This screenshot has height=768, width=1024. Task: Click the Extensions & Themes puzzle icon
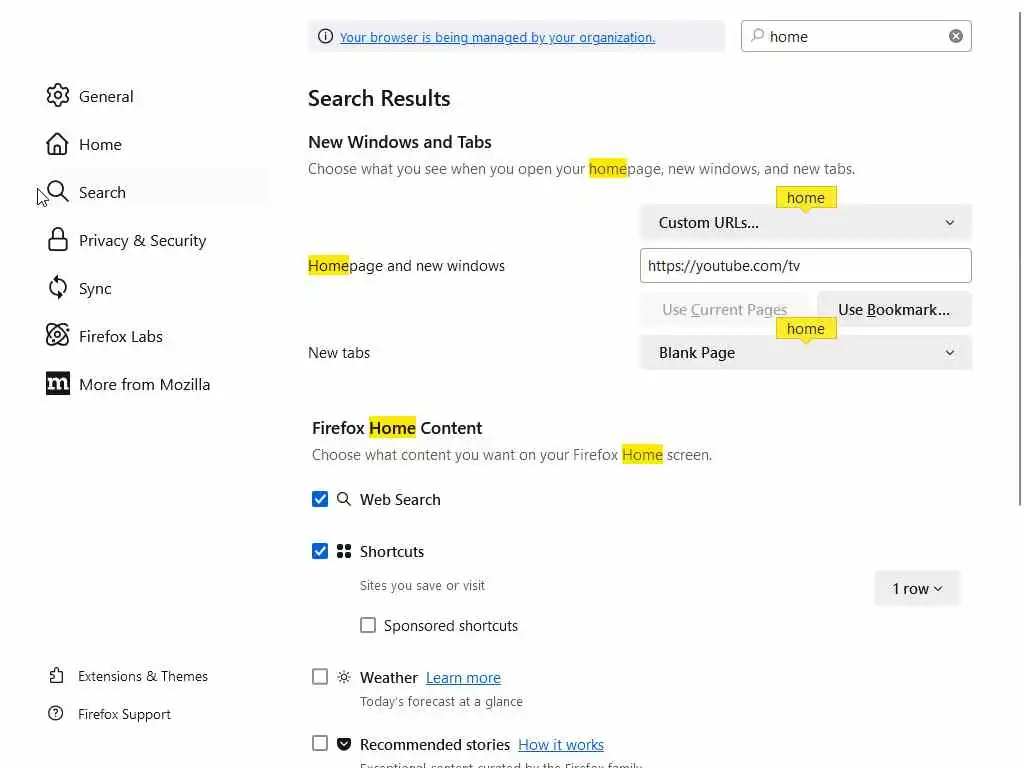coord(56,676)
